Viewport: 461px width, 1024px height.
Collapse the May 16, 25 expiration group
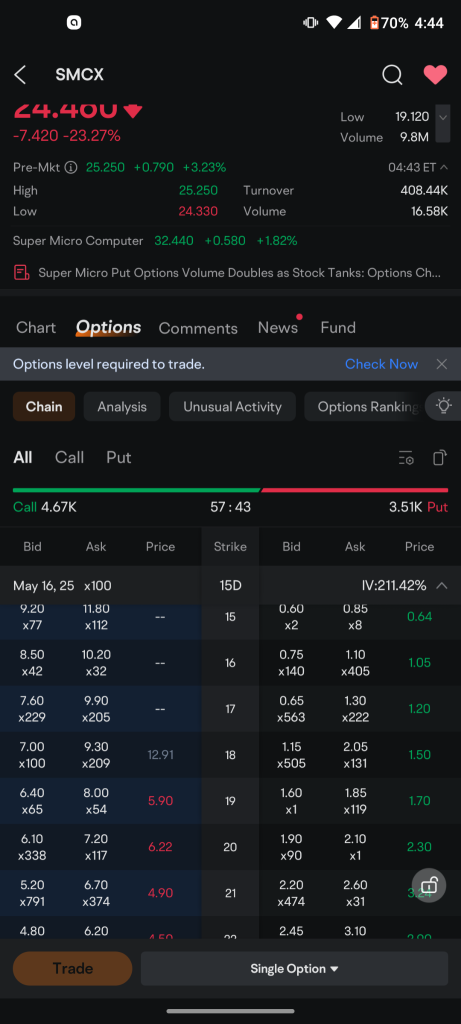[442, 585]
